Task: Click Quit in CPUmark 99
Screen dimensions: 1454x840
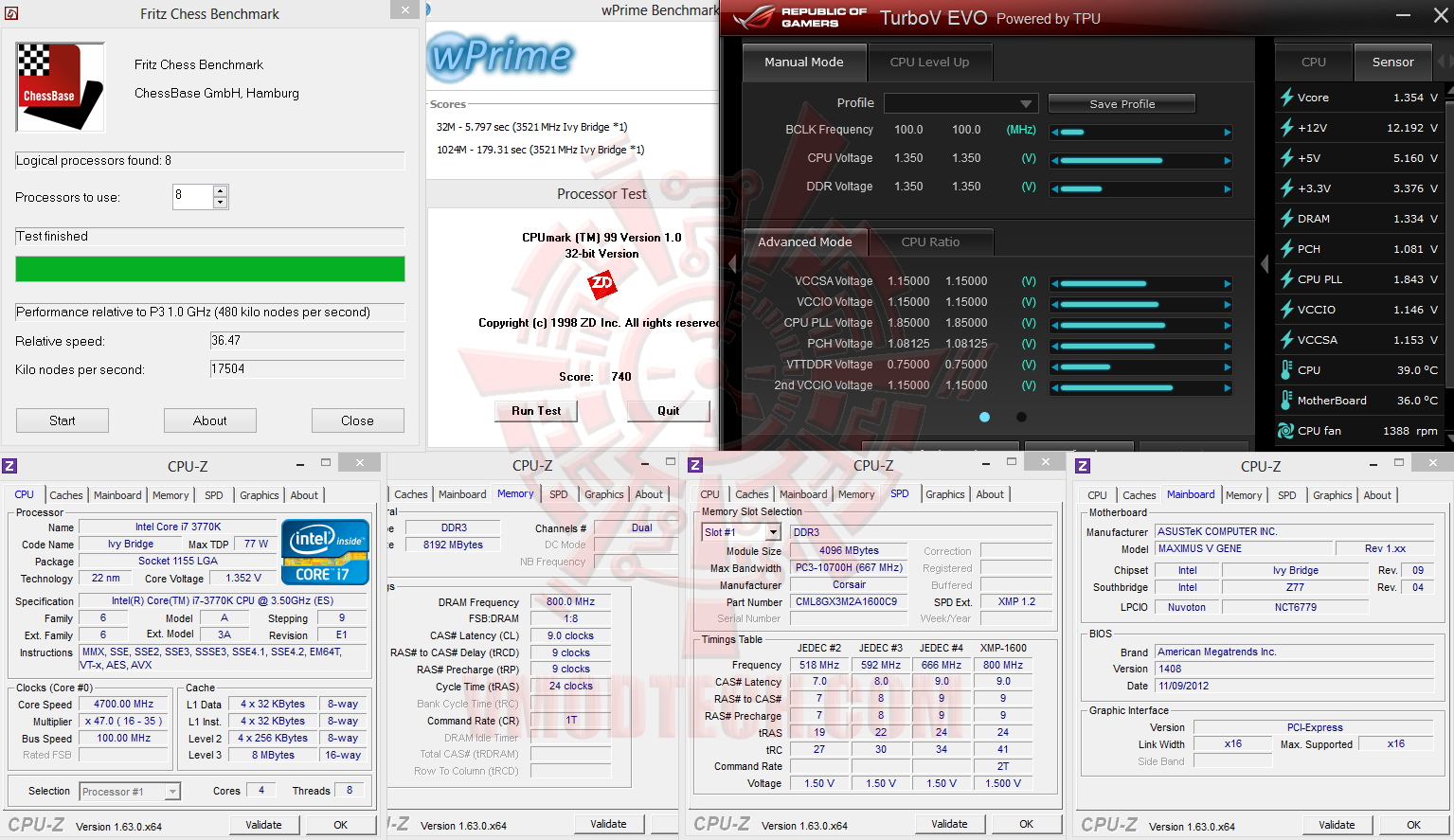Action: 669,411
